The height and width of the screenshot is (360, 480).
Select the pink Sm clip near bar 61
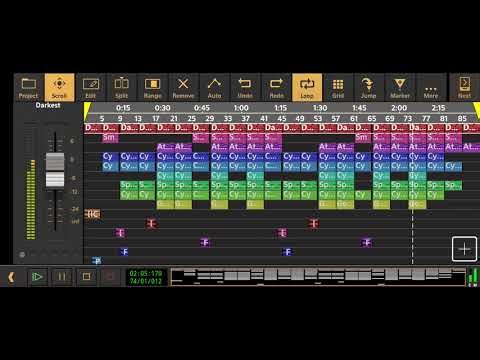pyautogui.click(x=363, y=138)
